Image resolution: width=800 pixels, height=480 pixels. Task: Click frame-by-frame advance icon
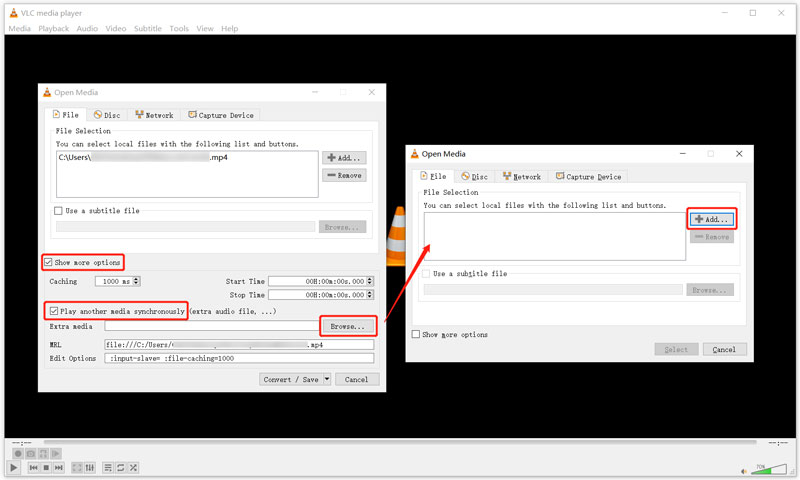coord(56,453)
